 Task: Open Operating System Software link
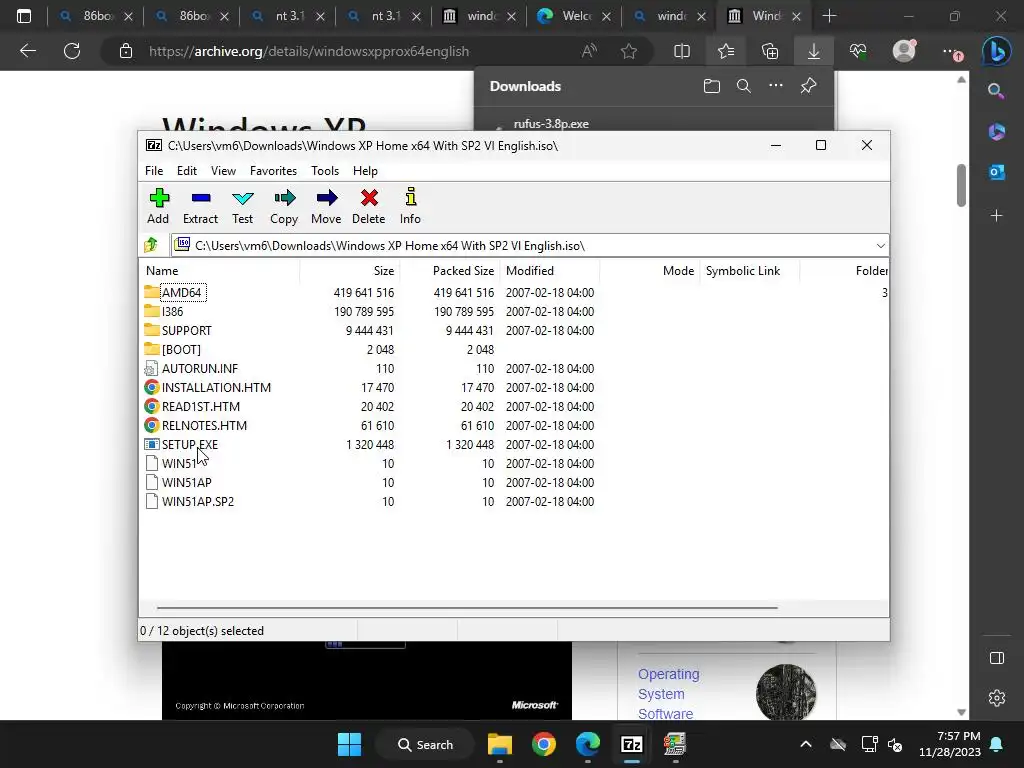669,694
